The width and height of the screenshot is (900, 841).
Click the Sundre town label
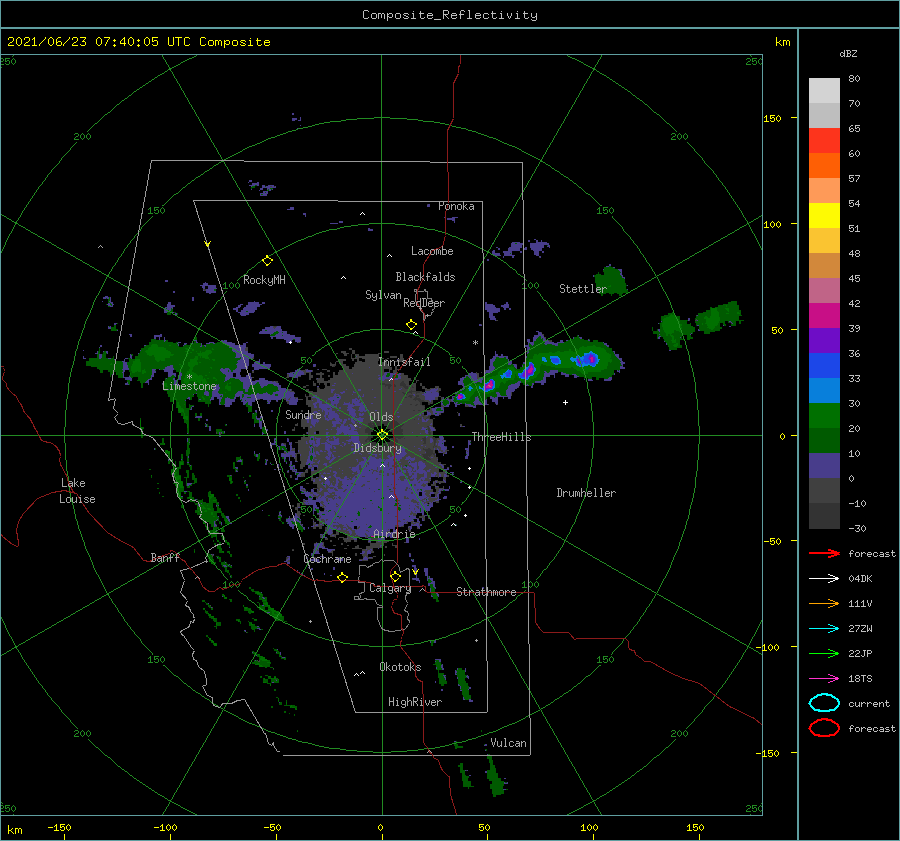303,414
